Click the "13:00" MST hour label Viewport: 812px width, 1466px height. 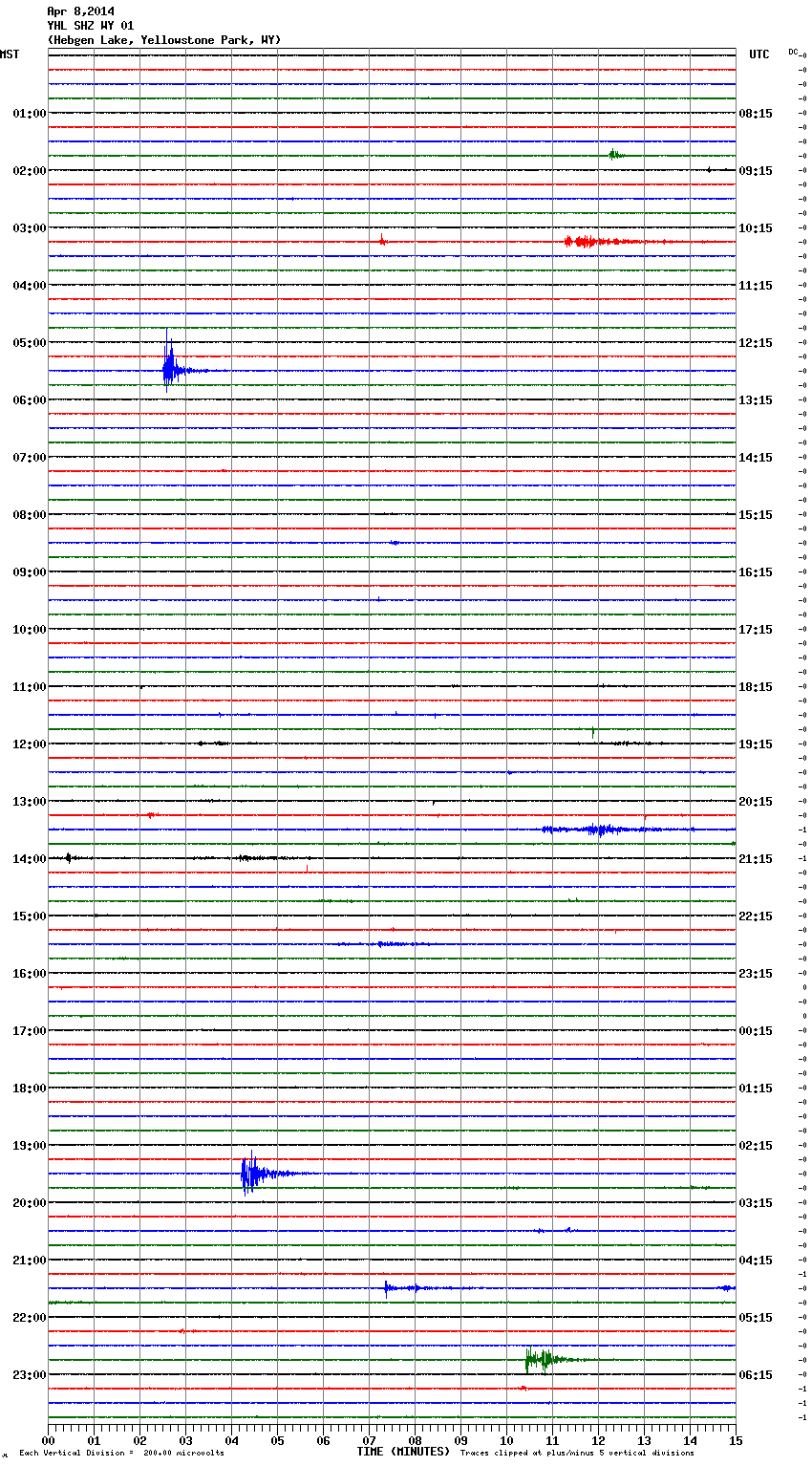point(30,802)
